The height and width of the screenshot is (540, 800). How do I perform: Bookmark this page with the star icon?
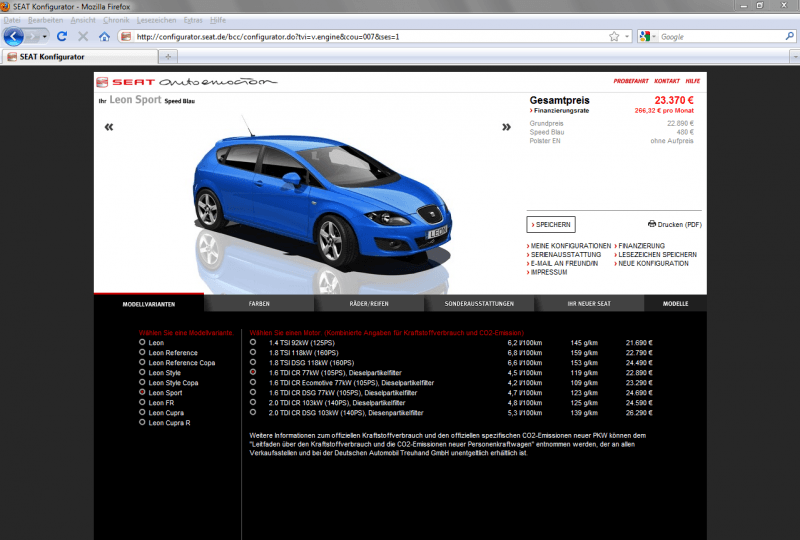click(x=614, y=36)
